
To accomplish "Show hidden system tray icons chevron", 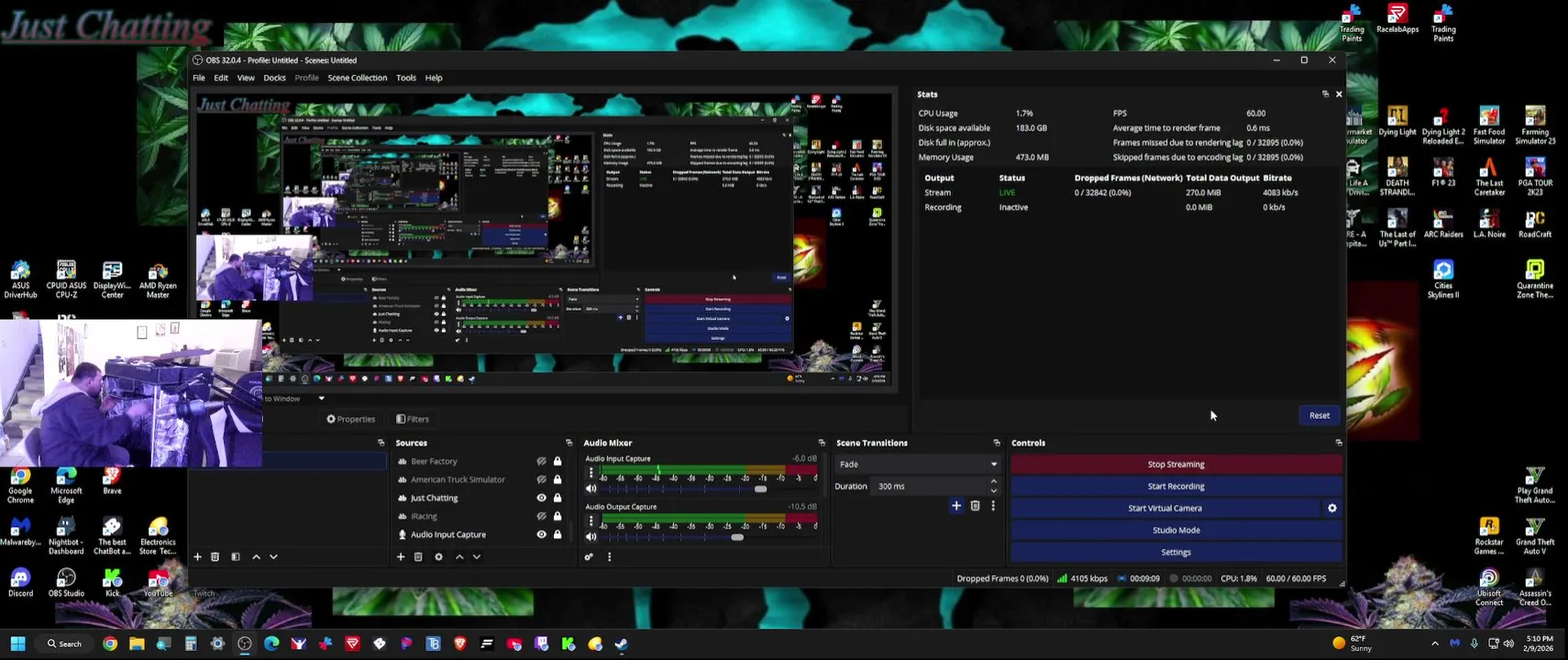I will tap(1435, 643).
